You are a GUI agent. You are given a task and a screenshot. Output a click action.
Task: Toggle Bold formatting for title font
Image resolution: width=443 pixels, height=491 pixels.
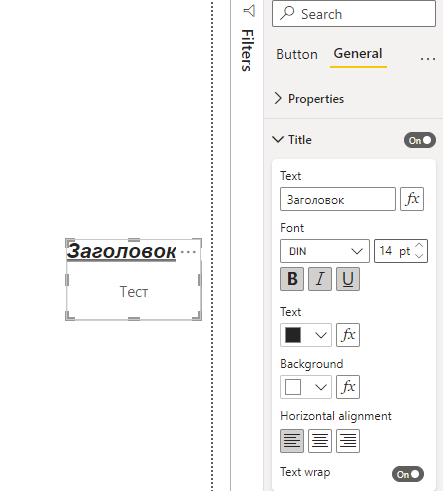click(292, 279)
